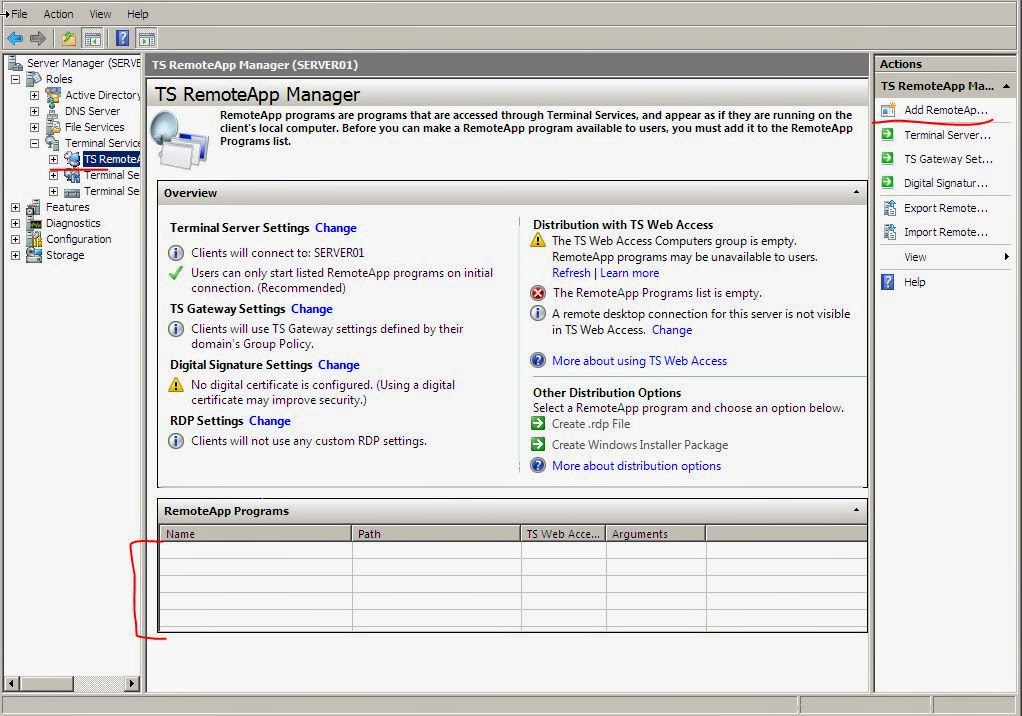Toggle the Show/Hide Console Tree icon
This screenshot has height=716, width=1022.
click(x=93, y=38)
